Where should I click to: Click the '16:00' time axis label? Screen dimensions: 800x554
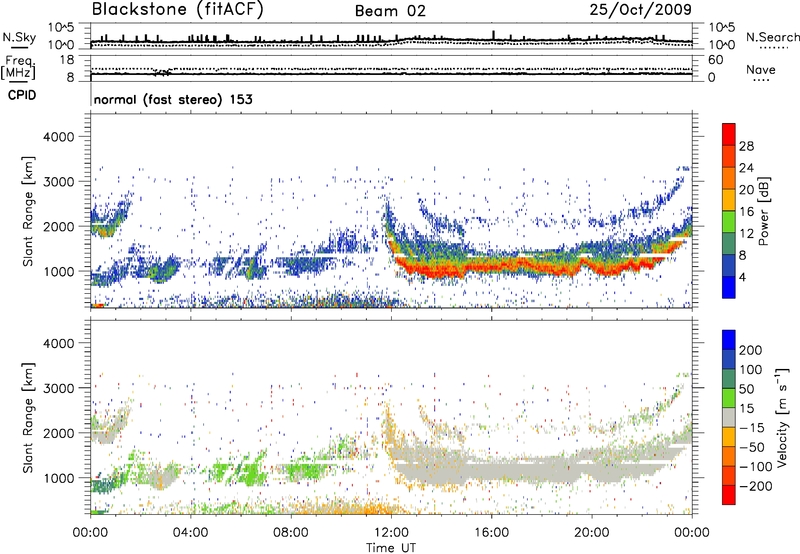tap(491, 533)
